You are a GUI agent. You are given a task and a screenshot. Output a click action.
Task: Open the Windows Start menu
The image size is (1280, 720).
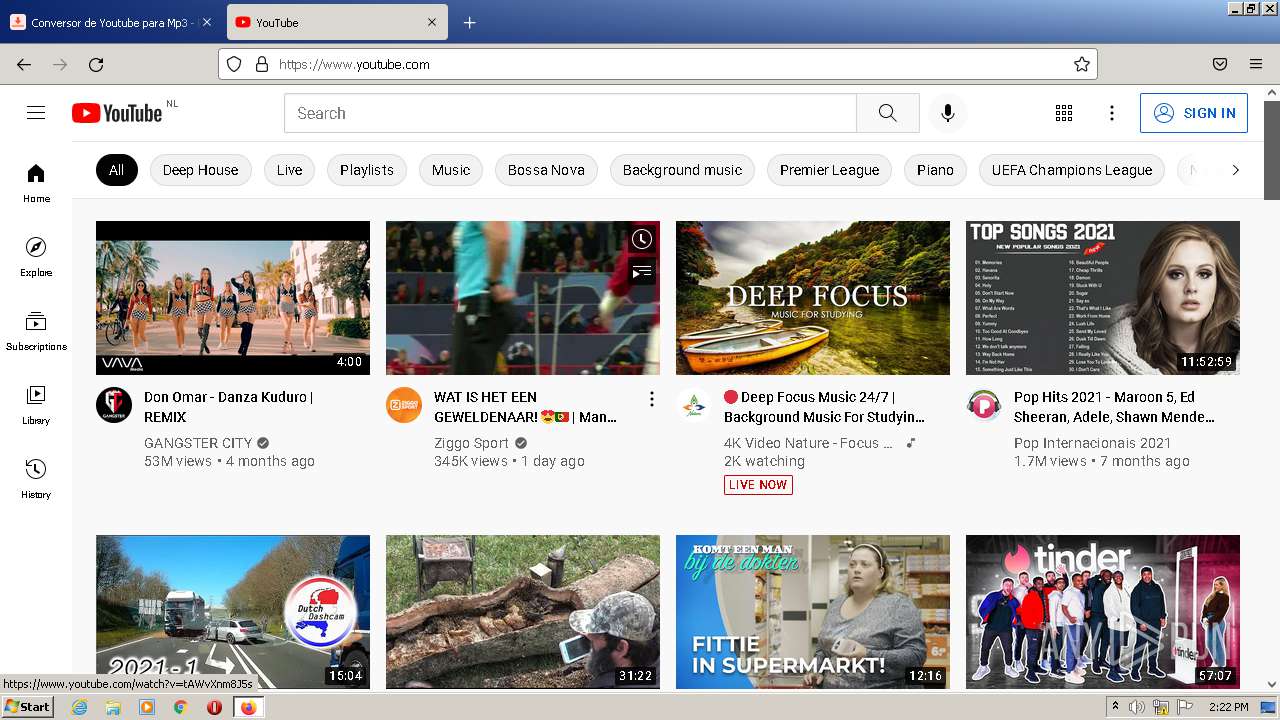tap(28, 707)
